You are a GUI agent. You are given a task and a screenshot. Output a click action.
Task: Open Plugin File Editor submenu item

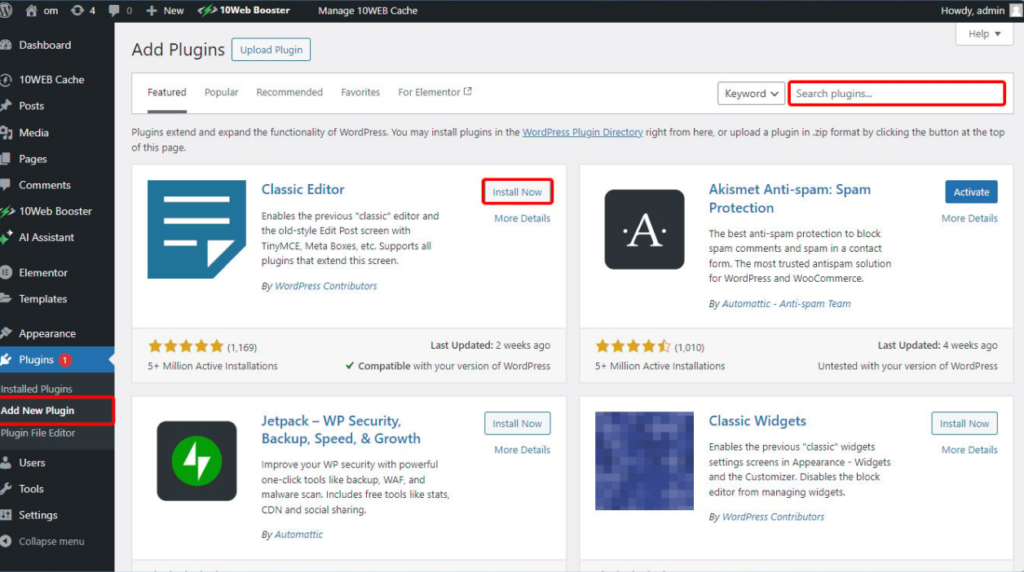pos(38,433)
